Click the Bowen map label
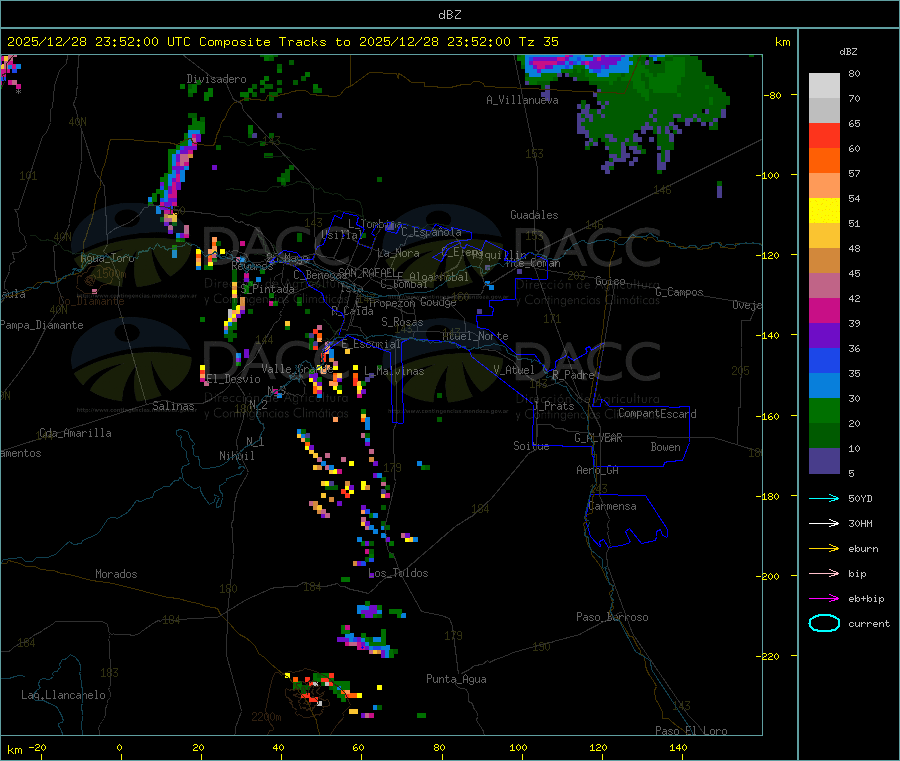Viewport: 900px width, 761px height. pos(665,447)
